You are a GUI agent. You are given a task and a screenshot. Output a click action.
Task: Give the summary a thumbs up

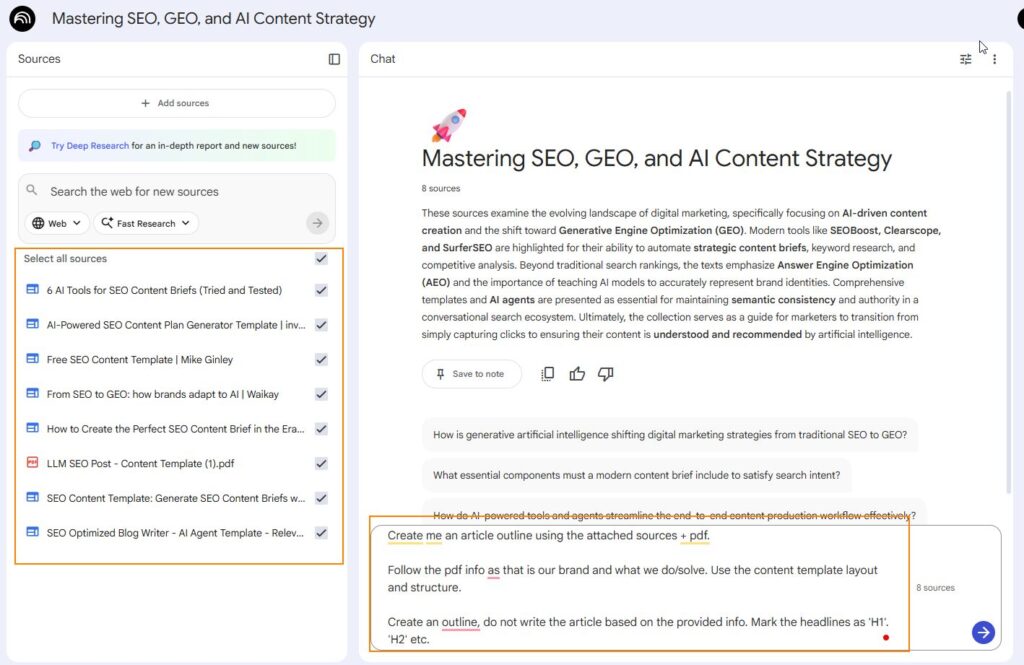pos(577,374)
